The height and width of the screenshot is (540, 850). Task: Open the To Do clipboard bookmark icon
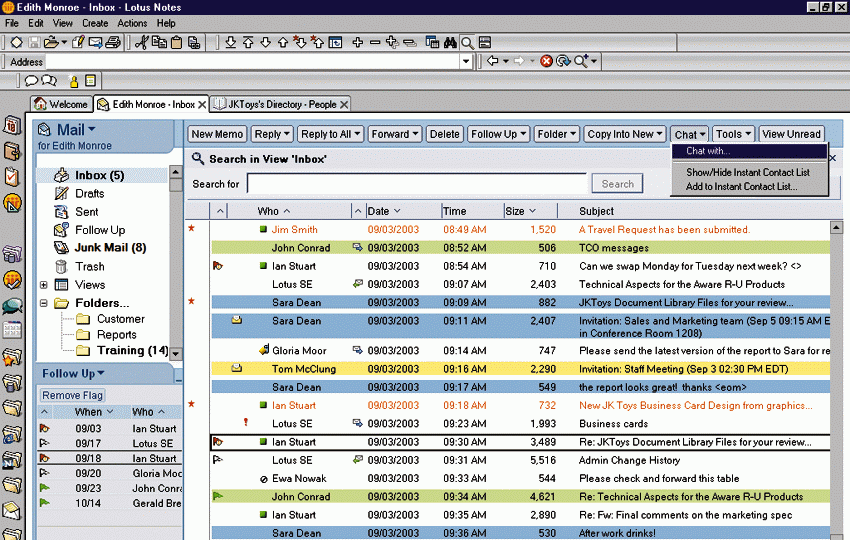(12, 177)
